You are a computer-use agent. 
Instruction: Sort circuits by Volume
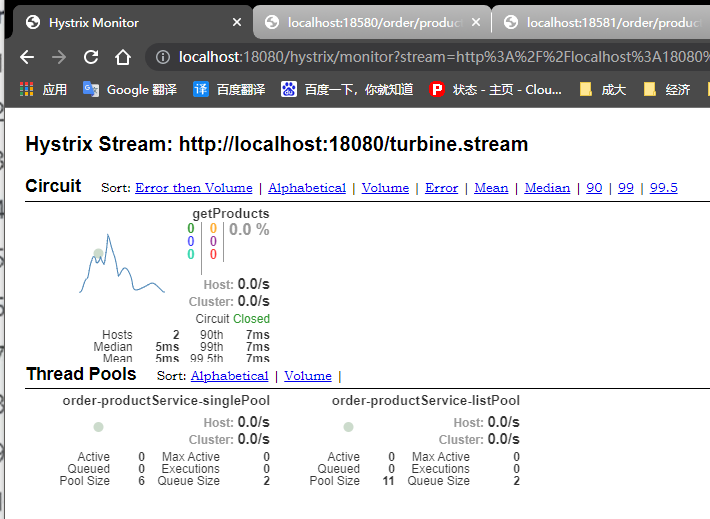coord(385,187)
